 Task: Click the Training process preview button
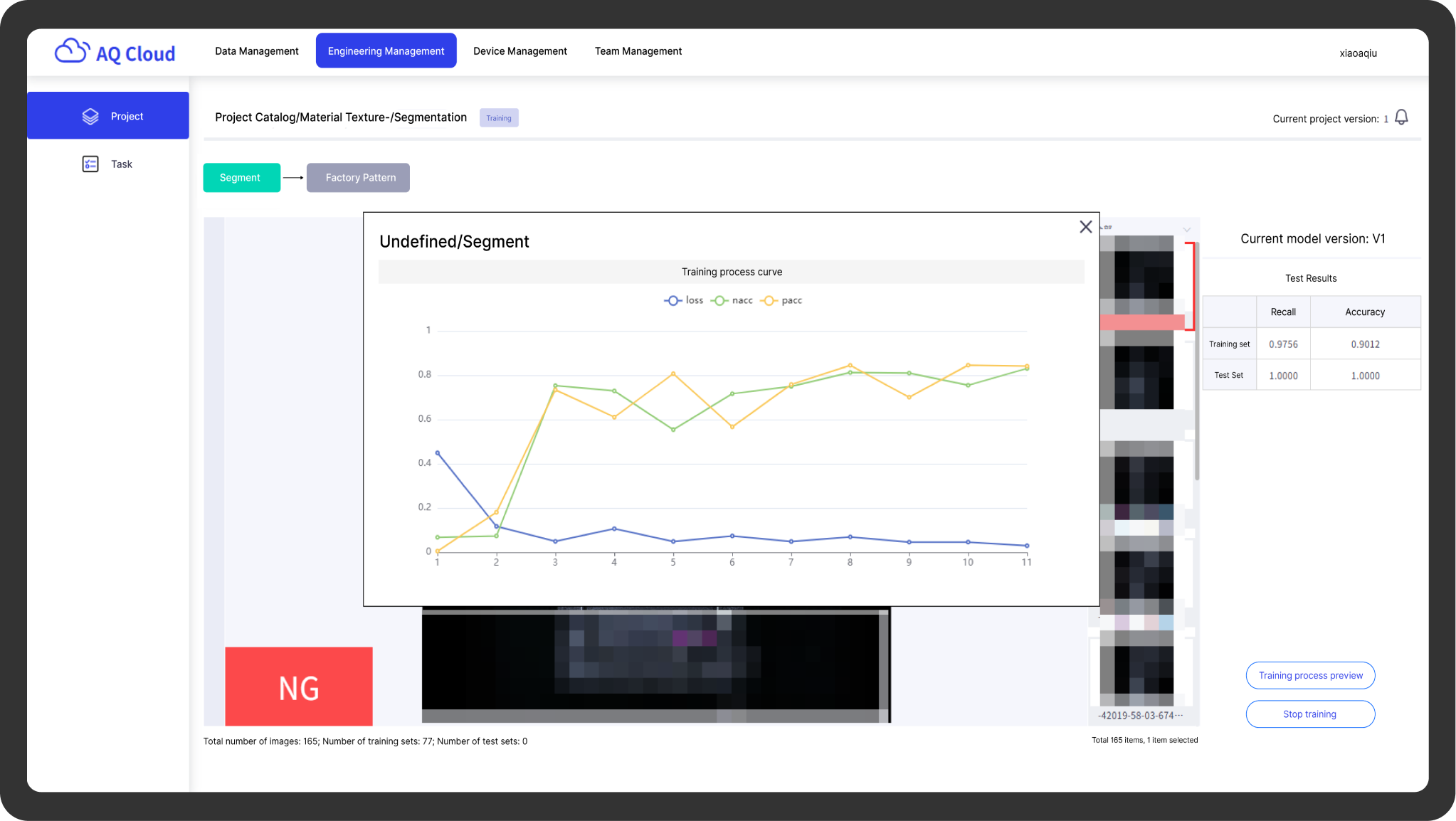1310,675
